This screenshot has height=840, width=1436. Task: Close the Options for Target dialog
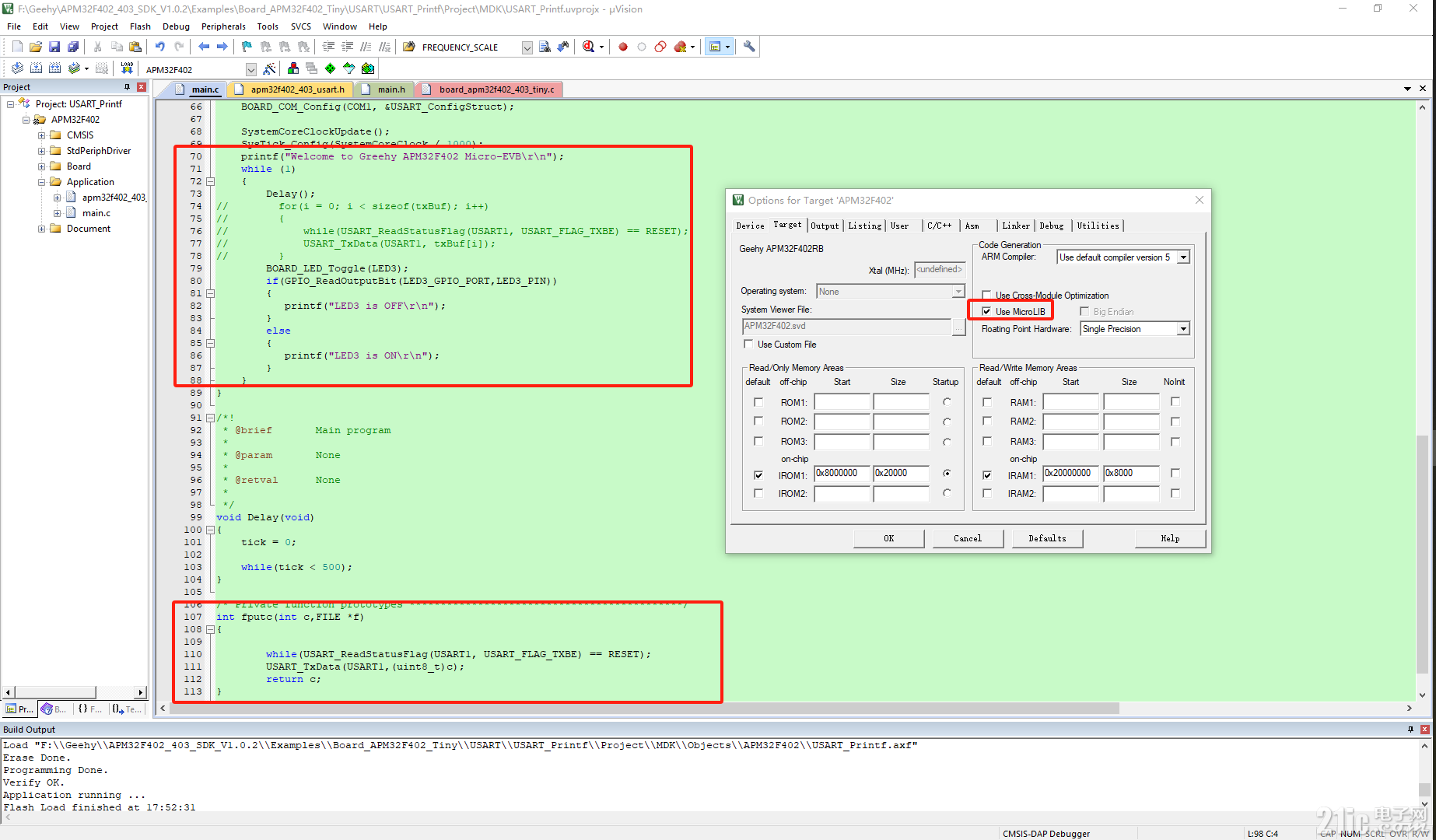(1200, 200)
